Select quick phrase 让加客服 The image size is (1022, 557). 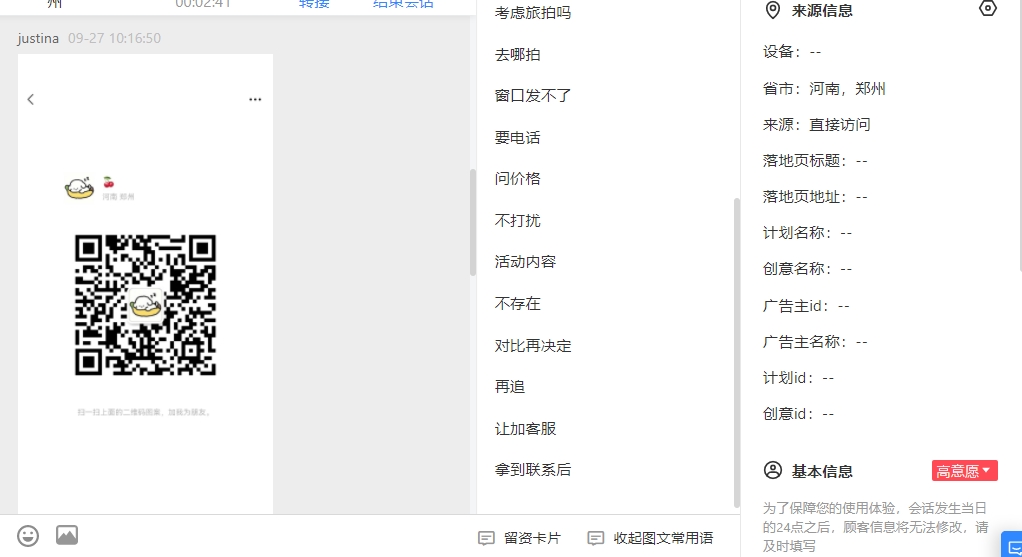coord(525,429)
